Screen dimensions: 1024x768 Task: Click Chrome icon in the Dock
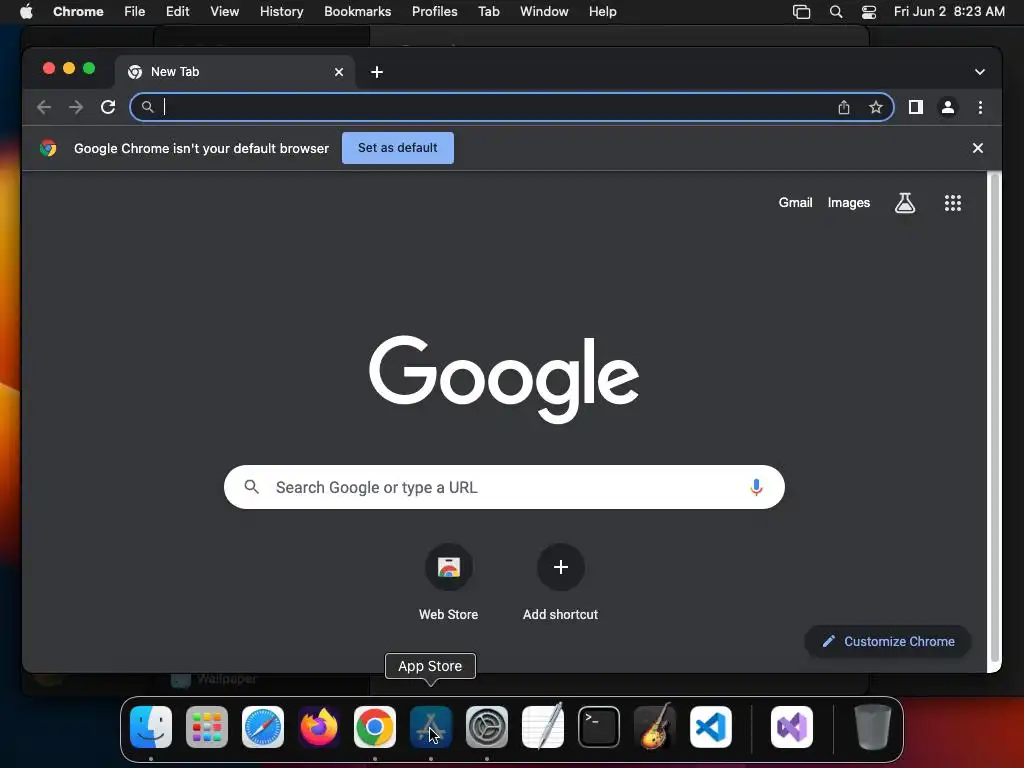(x=375, y=727)
